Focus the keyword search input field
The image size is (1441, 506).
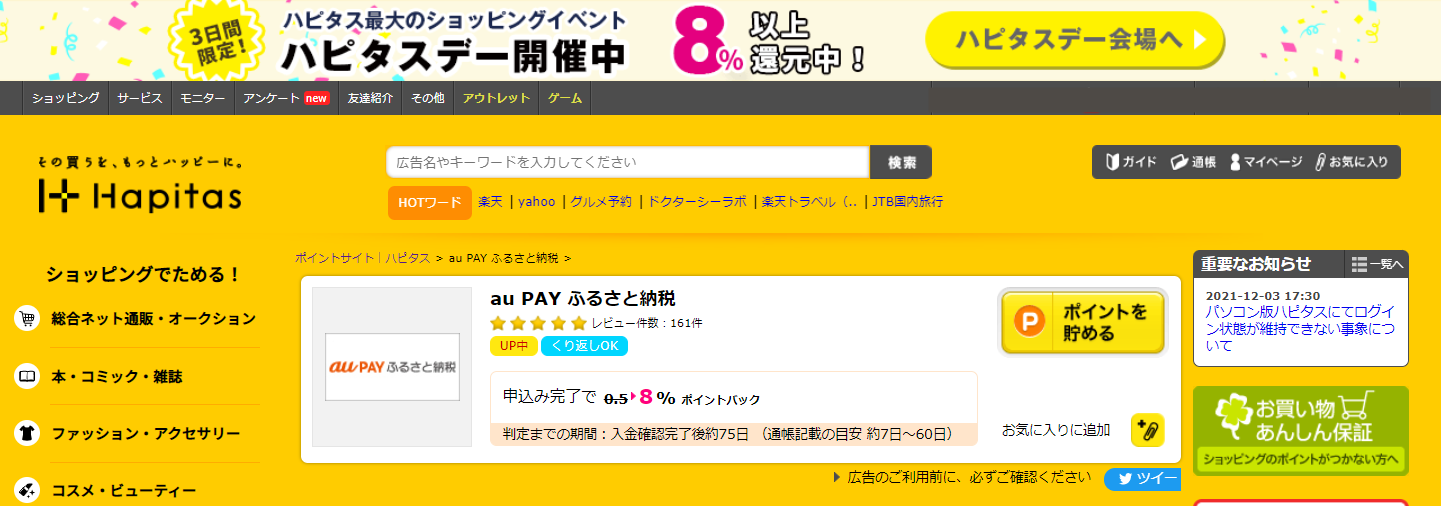point(628,162)
